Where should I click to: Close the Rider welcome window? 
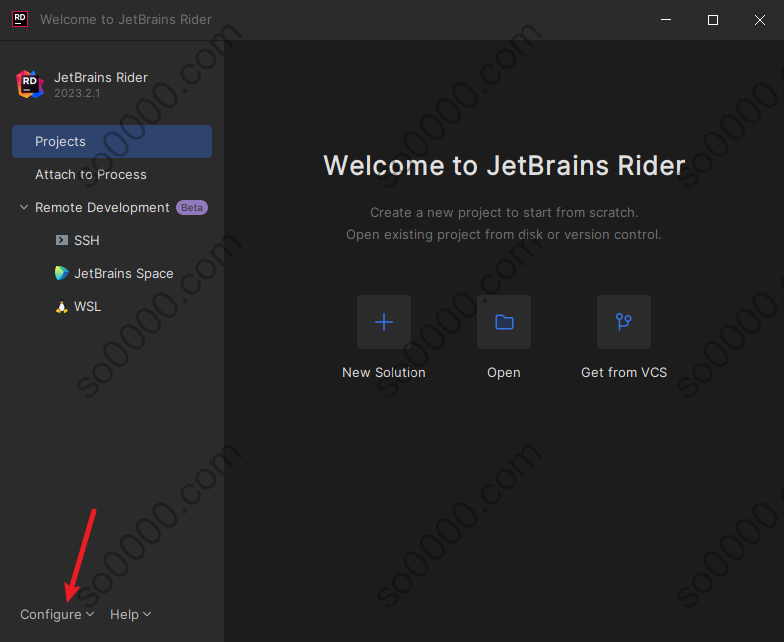pyautogui.click(x=760, y=20)
